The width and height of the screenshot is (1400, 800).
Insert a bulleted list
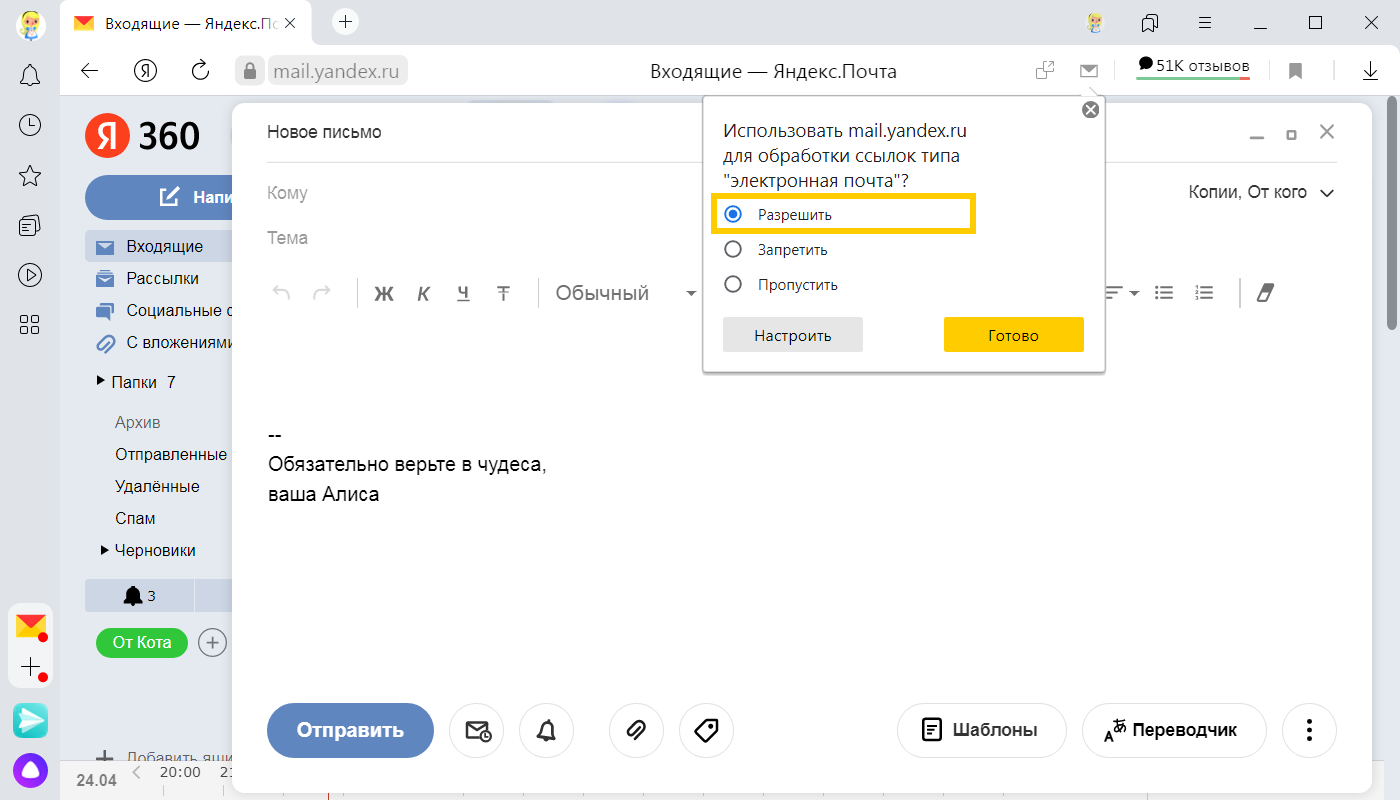point(1164,293)
